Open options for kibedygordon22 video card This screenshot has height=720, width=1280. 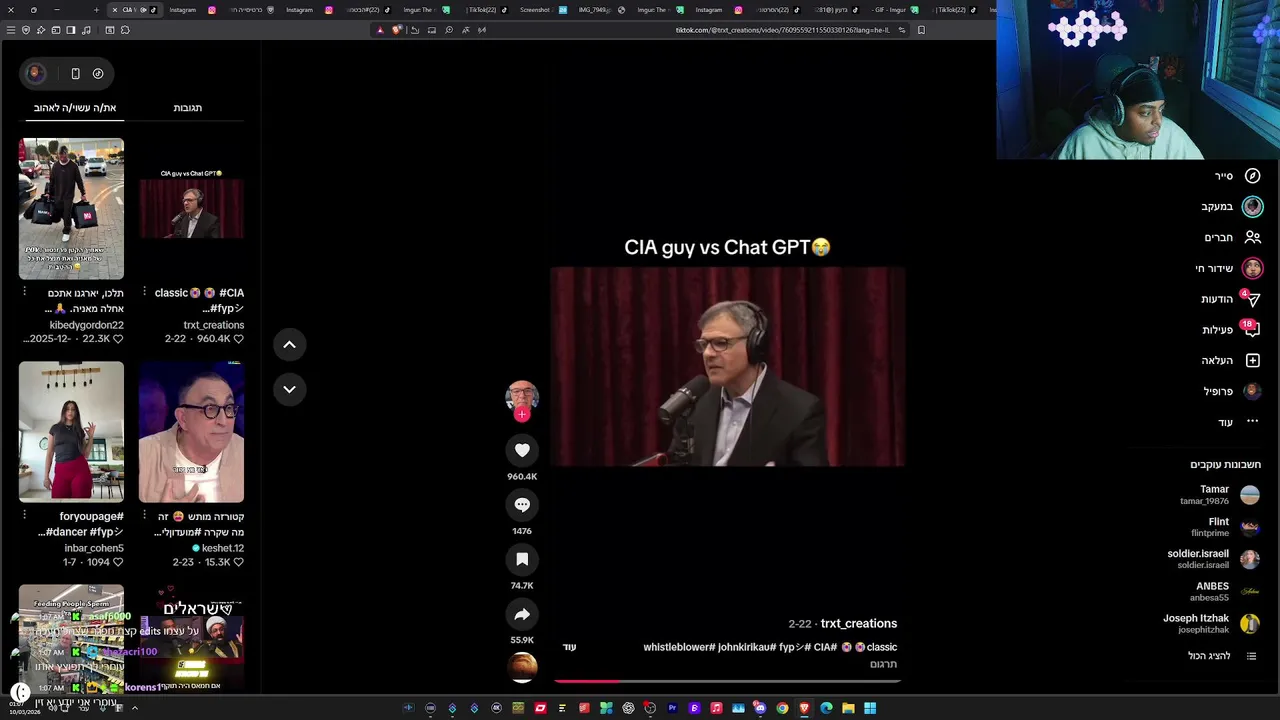[25, 292]
